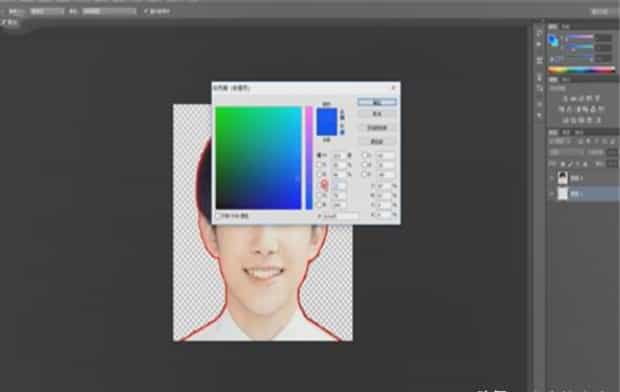The height and width of the screenshot is (392, 620).
Task: Add Brightness/Contrast adjustment from Adjustments panel
Action: [x=566, y=98]
